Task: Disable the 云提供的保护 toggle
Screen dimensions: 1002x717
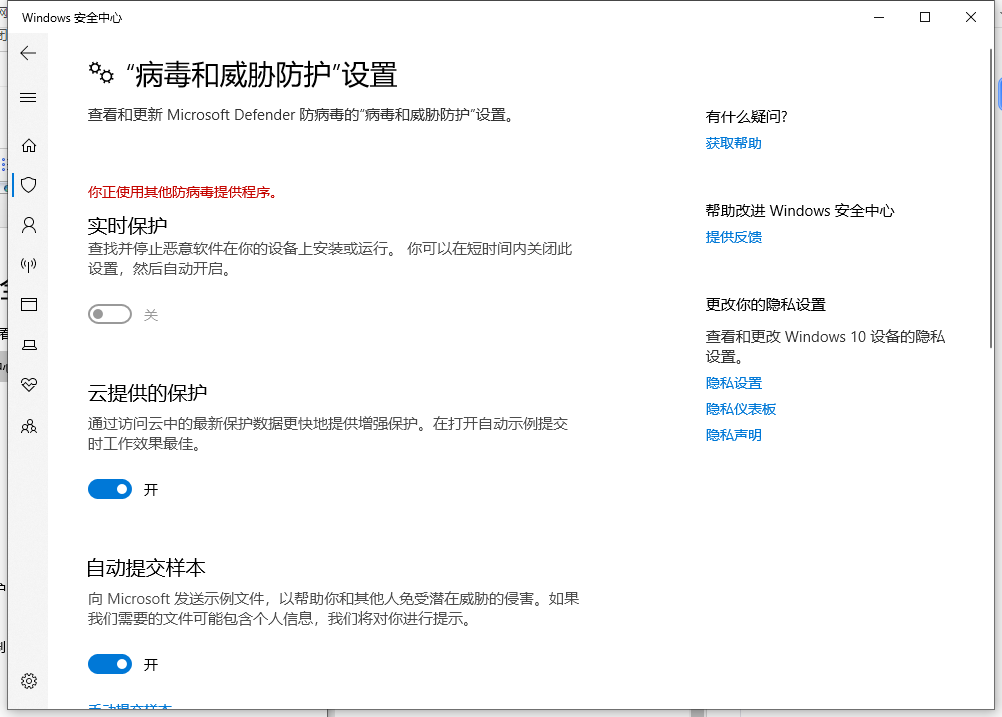Action: [110, 489]
